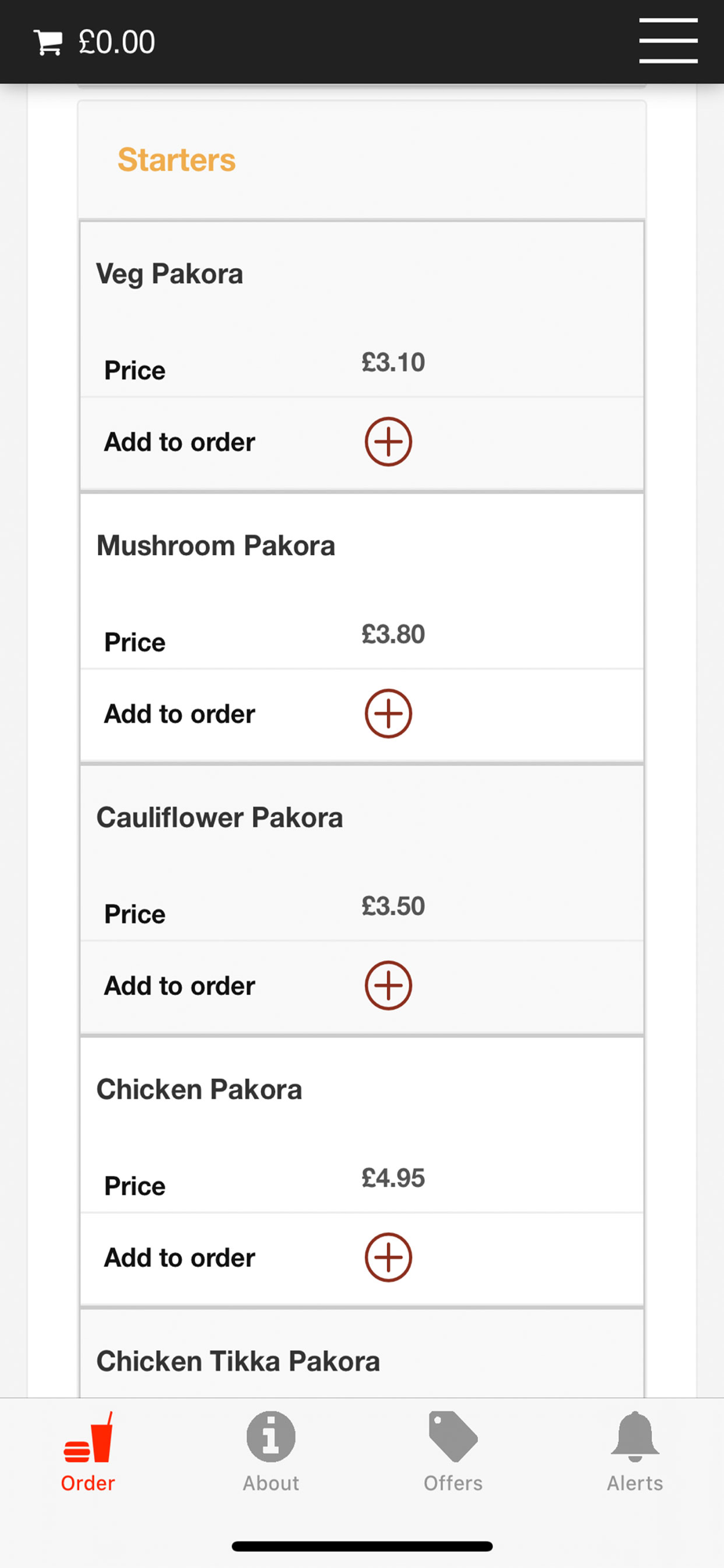Select the Veg Pakora item title
Image resolution: width=724 pixels, height=1568 pixels.
169,274
